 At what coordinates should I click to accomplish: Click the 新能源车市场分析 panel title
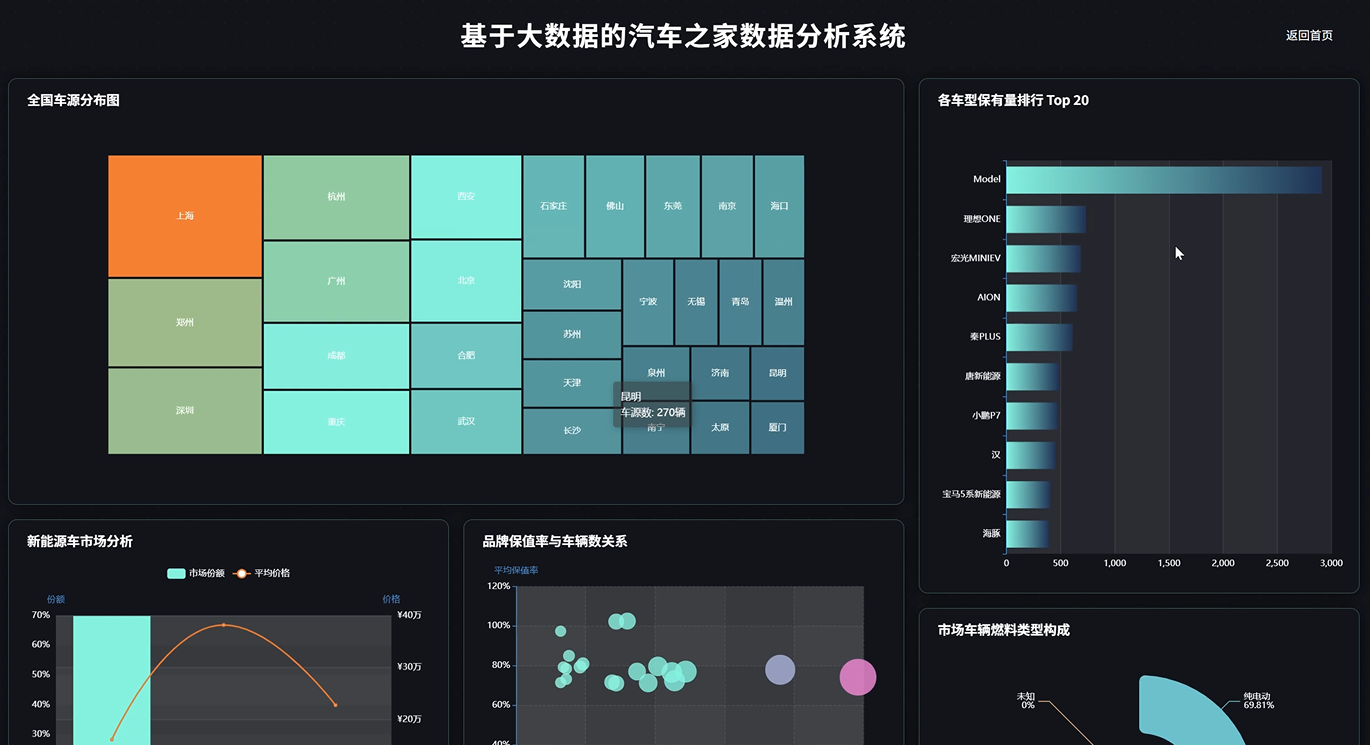click(x=79, y=541)
